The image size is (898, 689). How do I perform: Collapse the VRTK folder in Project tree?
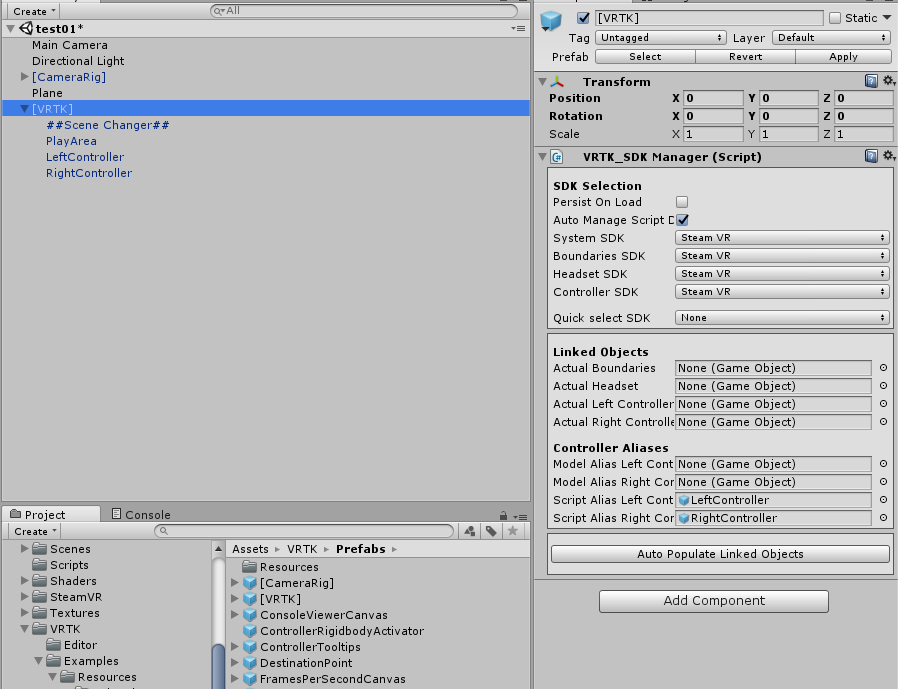24,629
